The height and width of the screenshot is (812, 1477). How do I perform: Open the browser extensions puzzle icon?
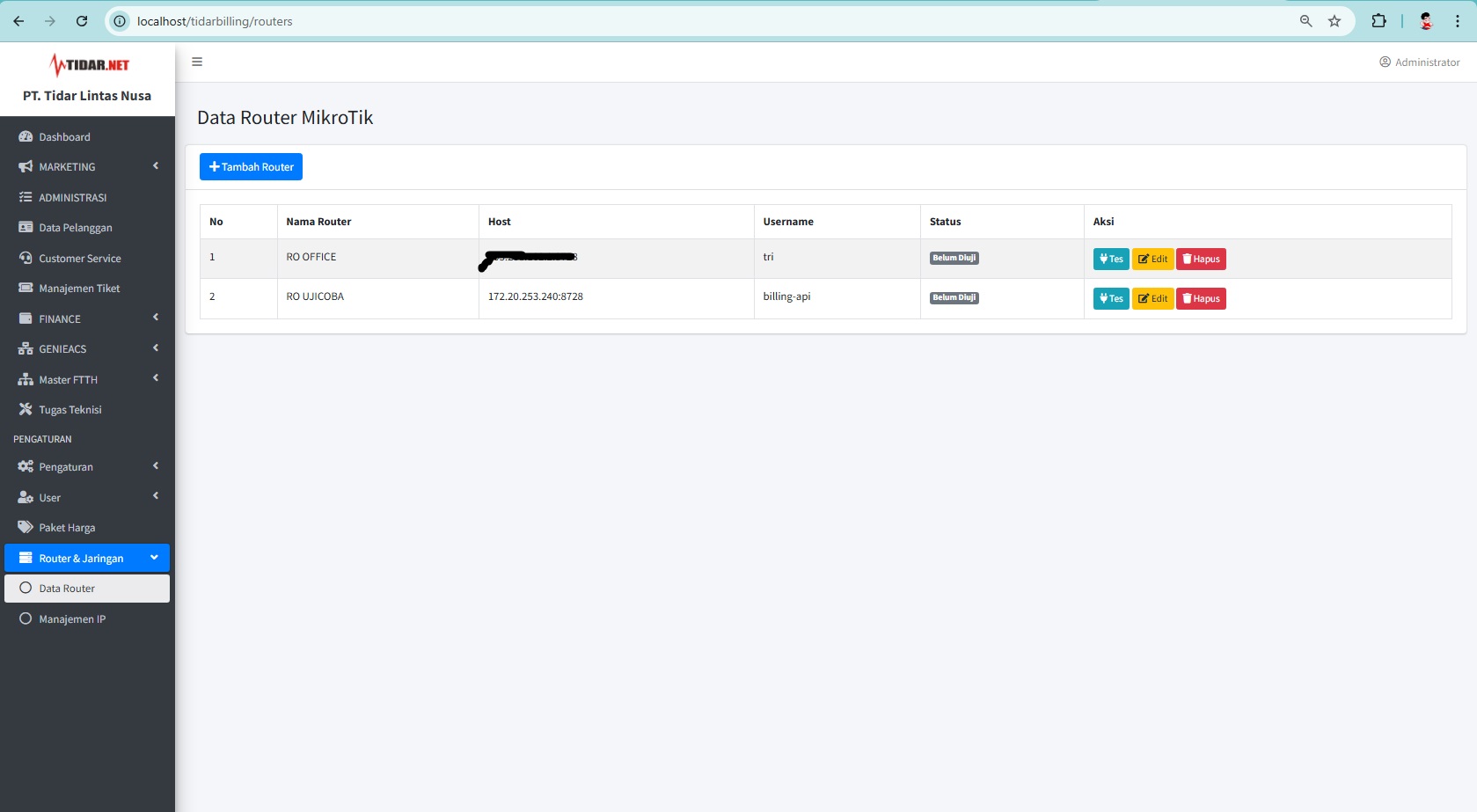1378,21
